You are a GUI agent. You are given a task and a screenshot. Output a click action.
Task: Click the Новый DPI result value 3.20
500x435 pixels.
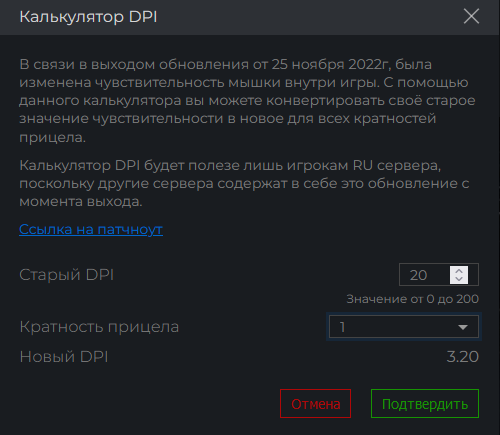[x=462, y=357]
